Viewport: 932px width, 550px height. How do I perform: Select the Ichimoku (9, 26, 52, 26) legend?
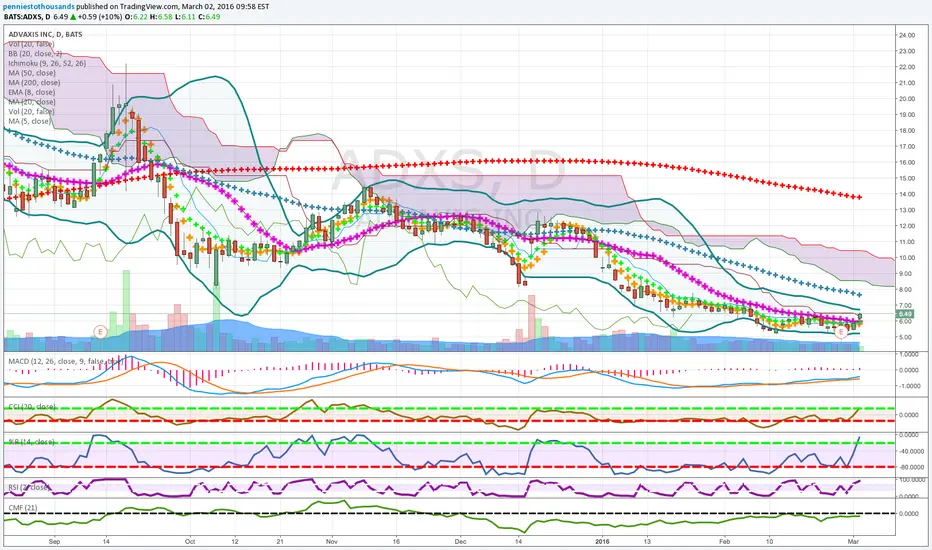tap(47, 63)
